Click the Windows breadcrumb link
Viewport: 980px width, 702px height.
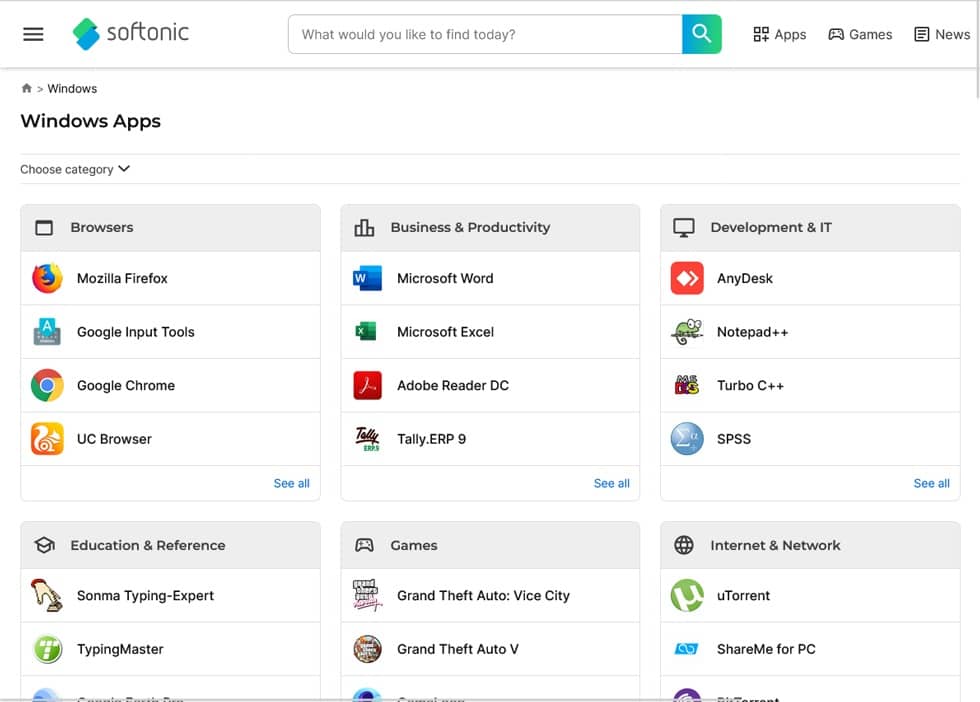coord(72,89)
